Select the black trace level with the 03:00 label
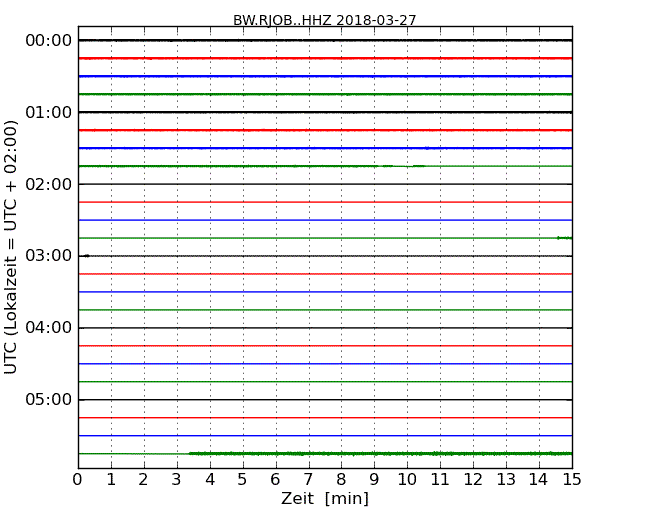 point(325,256)
